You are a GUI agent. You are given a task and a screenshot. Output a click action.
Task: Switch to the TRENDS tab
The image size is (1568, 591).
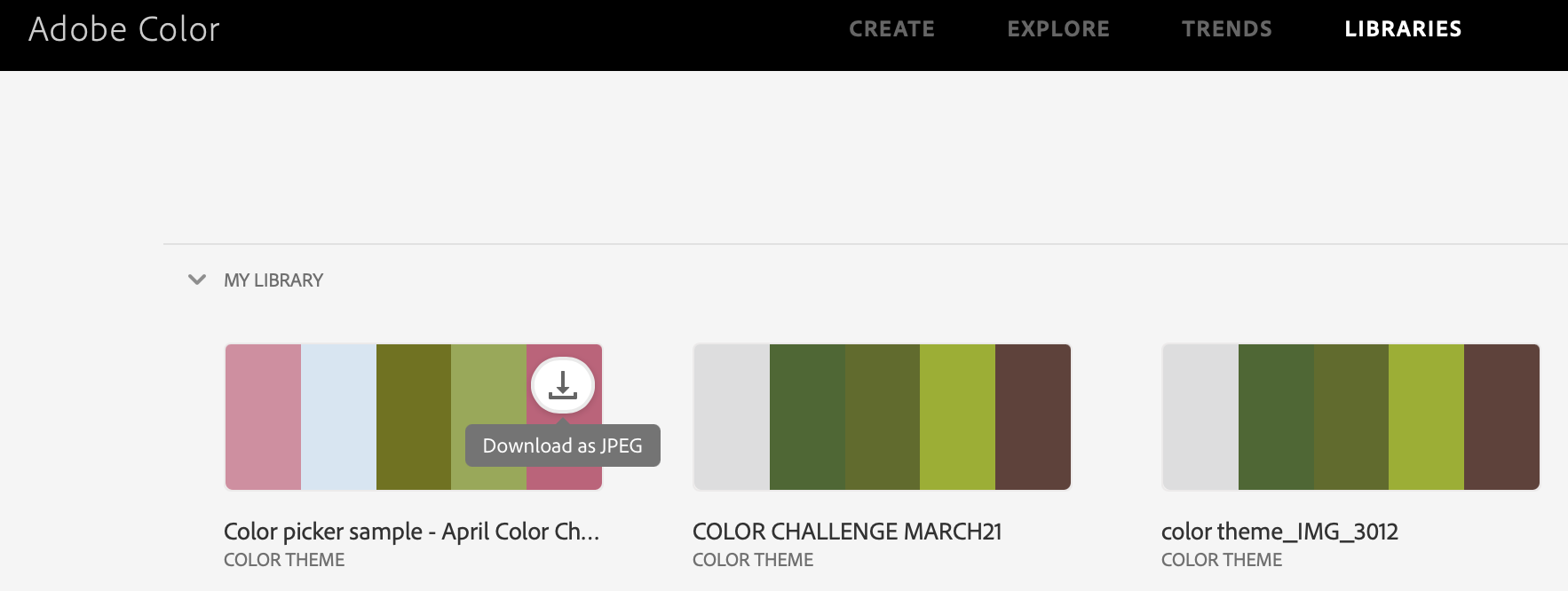(x=1227, y=29)
